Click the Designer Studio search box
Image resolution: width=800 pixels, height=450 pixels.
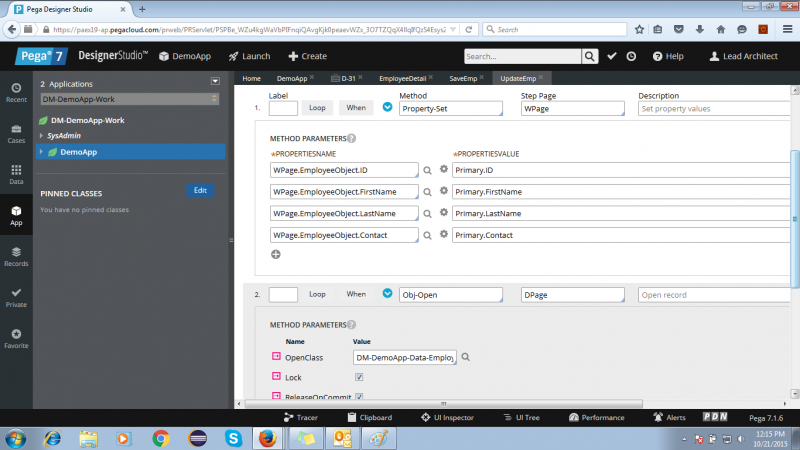pos(522,56)
